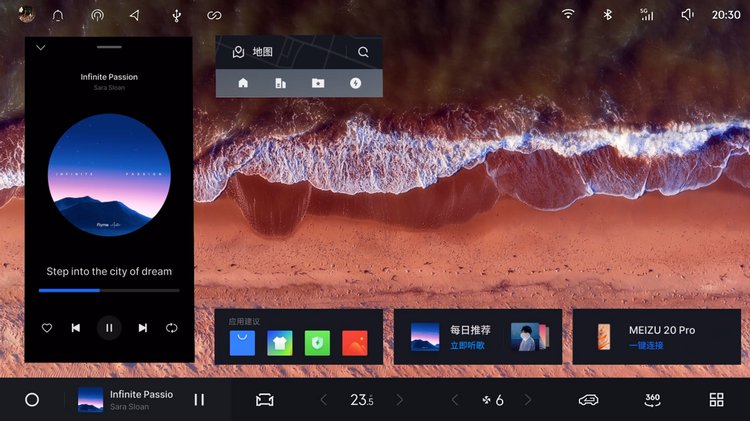750x421 pixels.
Task: Toggle repeat mode in the music player
Action: (172, 327)
